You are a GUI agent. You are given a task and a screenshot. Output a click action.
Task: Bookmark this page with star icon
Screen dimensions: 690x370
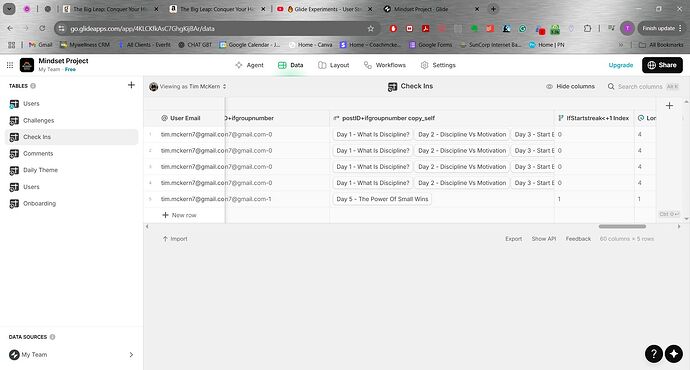coord(371,29)
